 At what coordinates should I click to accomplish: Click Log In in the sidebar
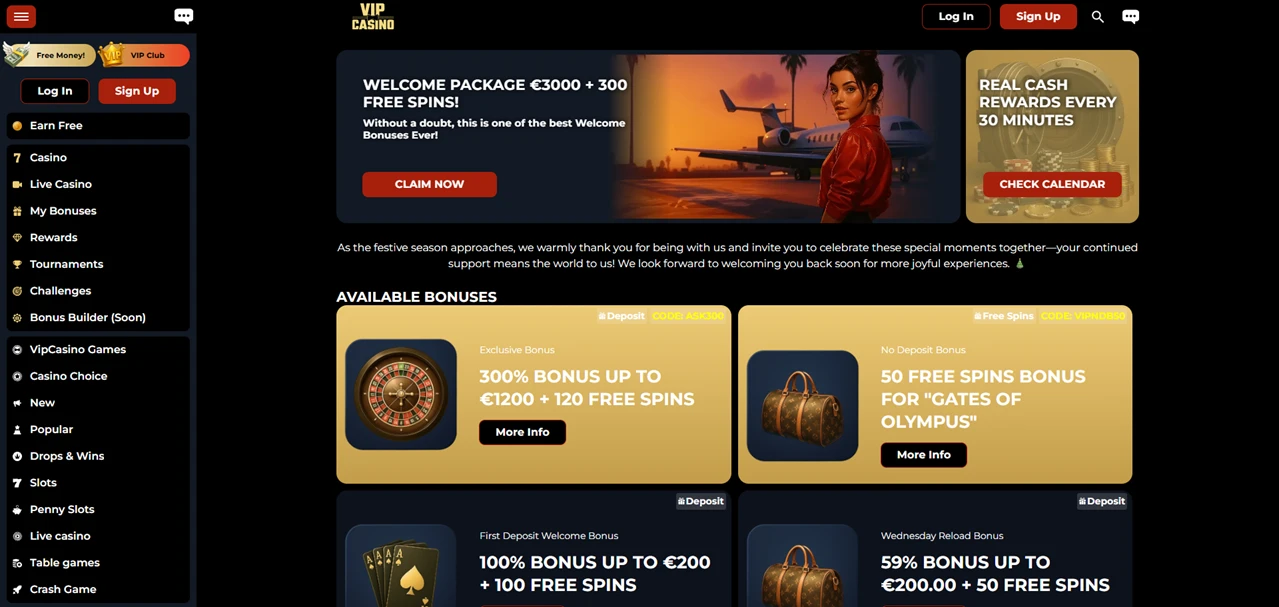coord(55,91)
